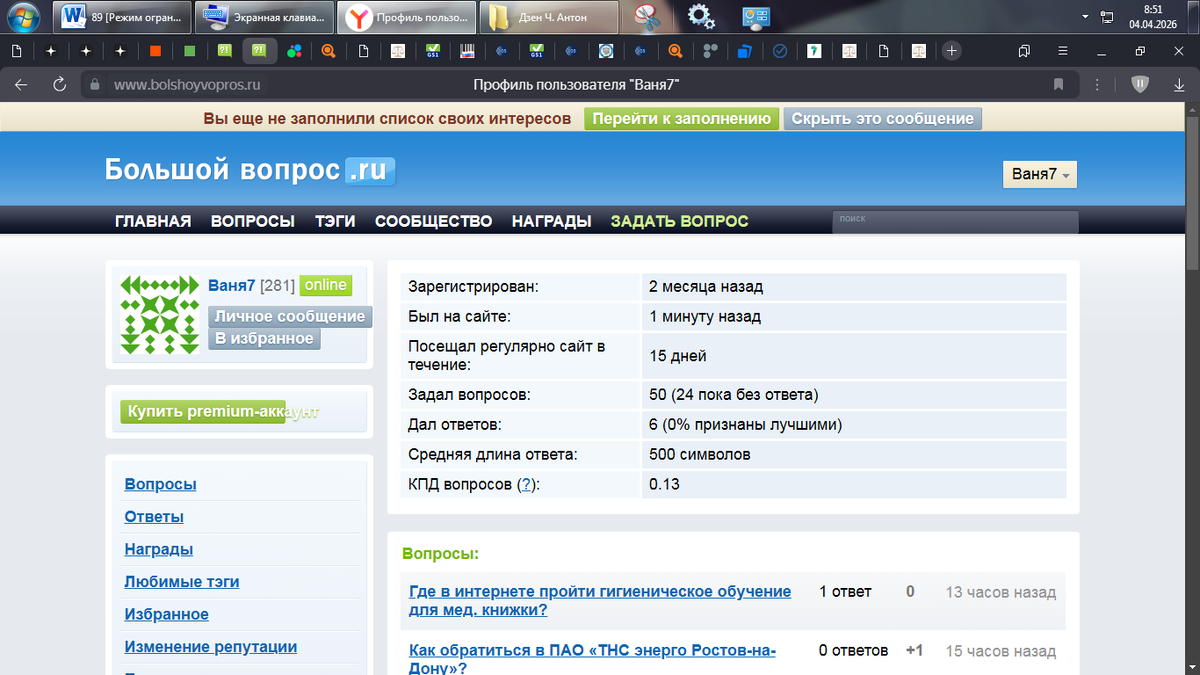Viewport: 1200px width, 675px height.
Task: Open the sidebar 'Любимые тэги' link
Action: coord(182,582)
